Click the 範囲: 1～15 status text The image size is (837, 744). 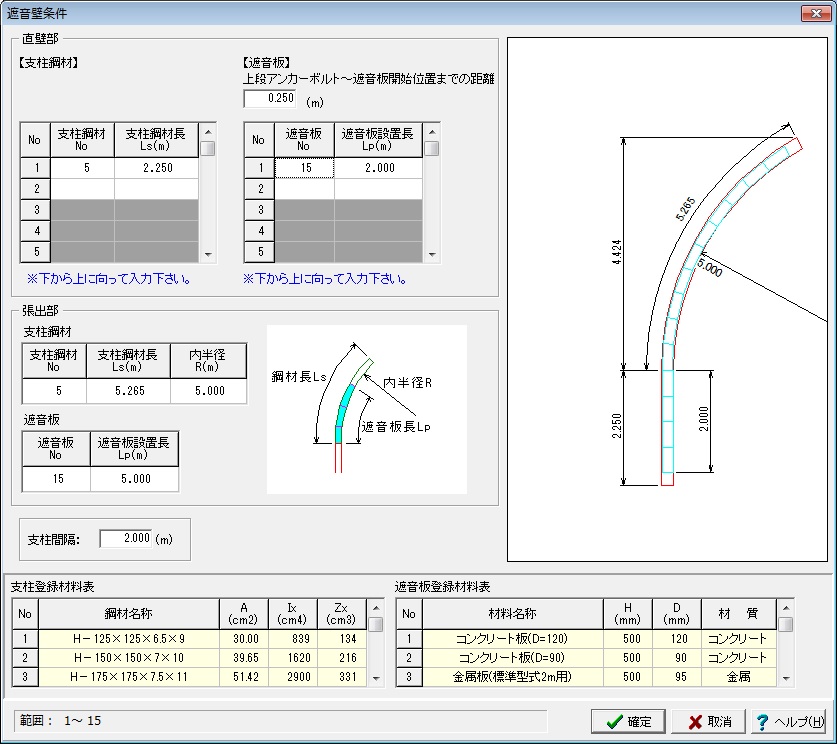point(60,721)
